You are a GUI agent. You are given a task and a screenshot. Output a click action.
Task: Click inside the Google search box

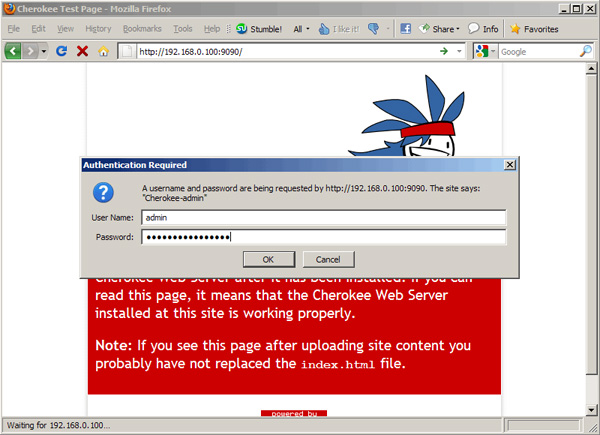pyautogui.click(x=539, y=52)
